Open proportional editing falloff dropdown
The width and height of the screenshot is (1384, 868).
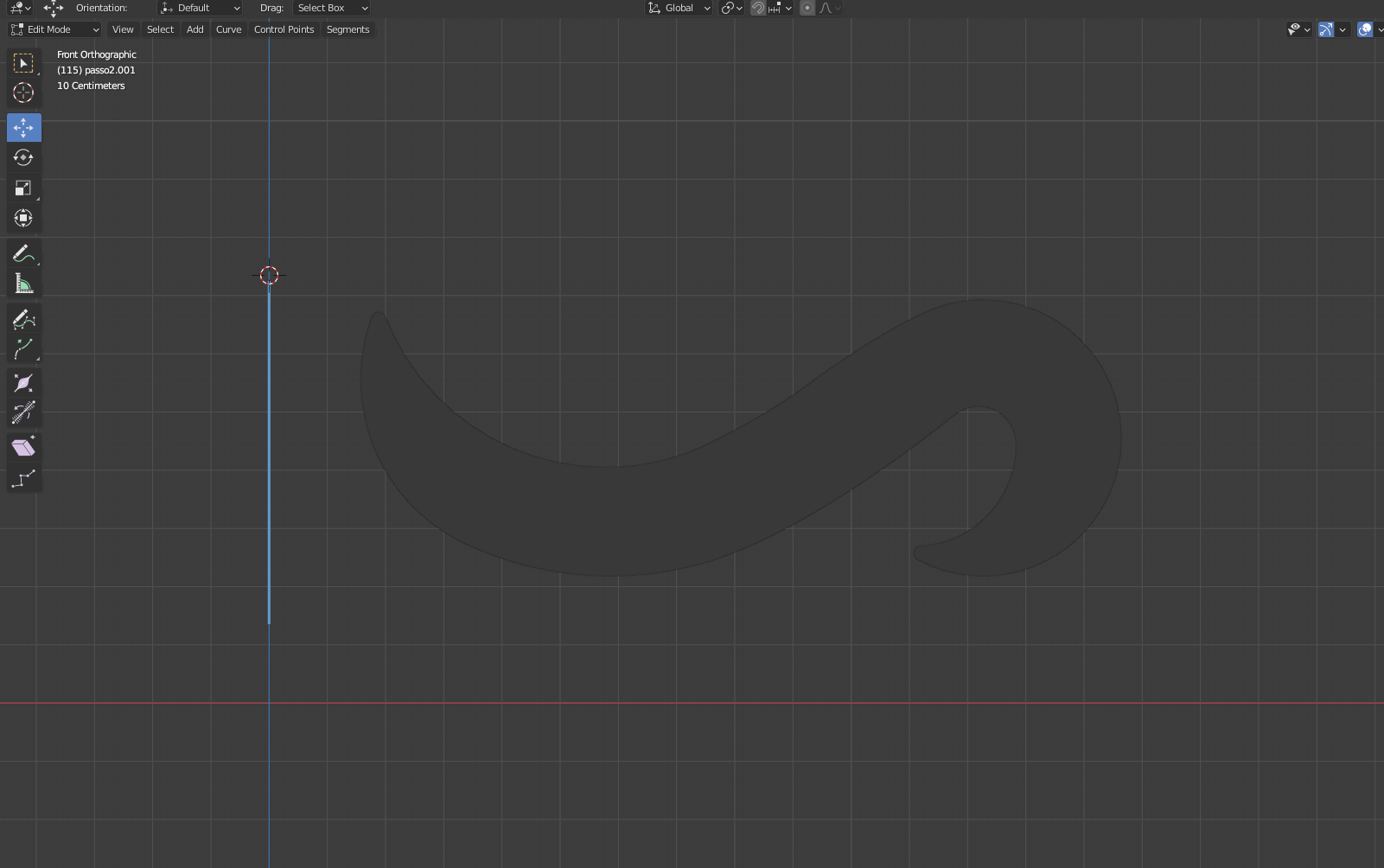point(829,8)
